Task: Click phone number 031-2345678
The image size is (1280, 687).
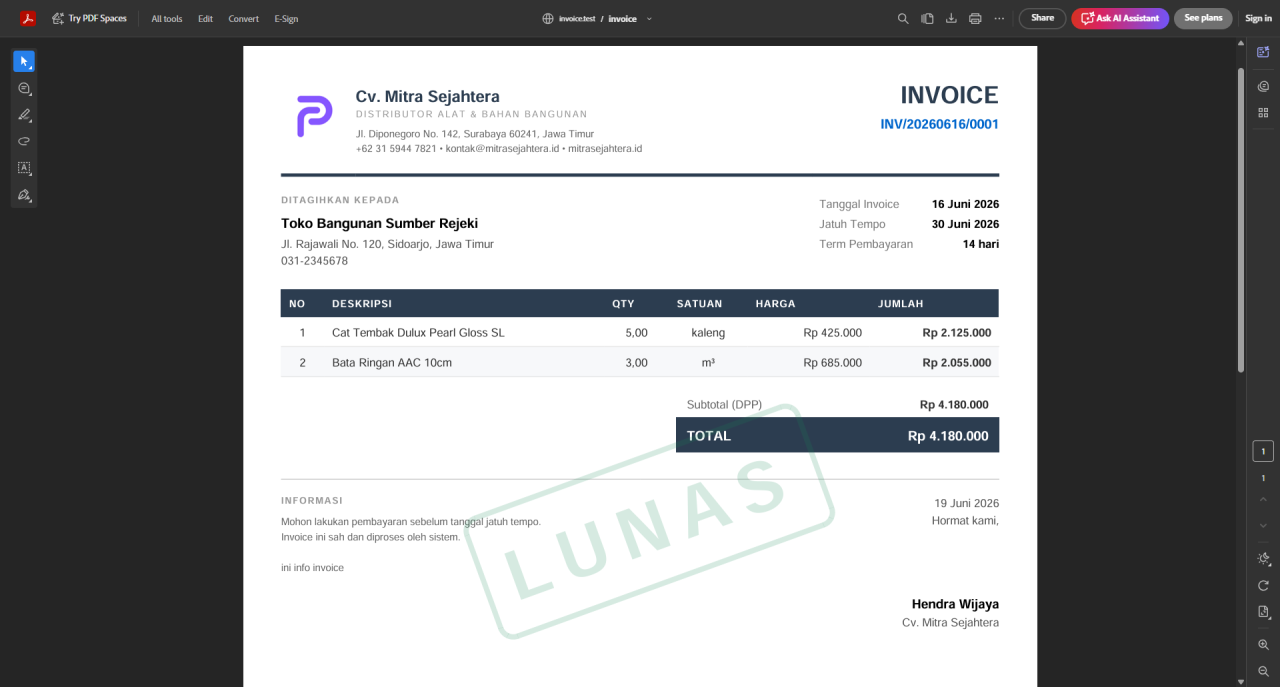Action: pos(314,261)
